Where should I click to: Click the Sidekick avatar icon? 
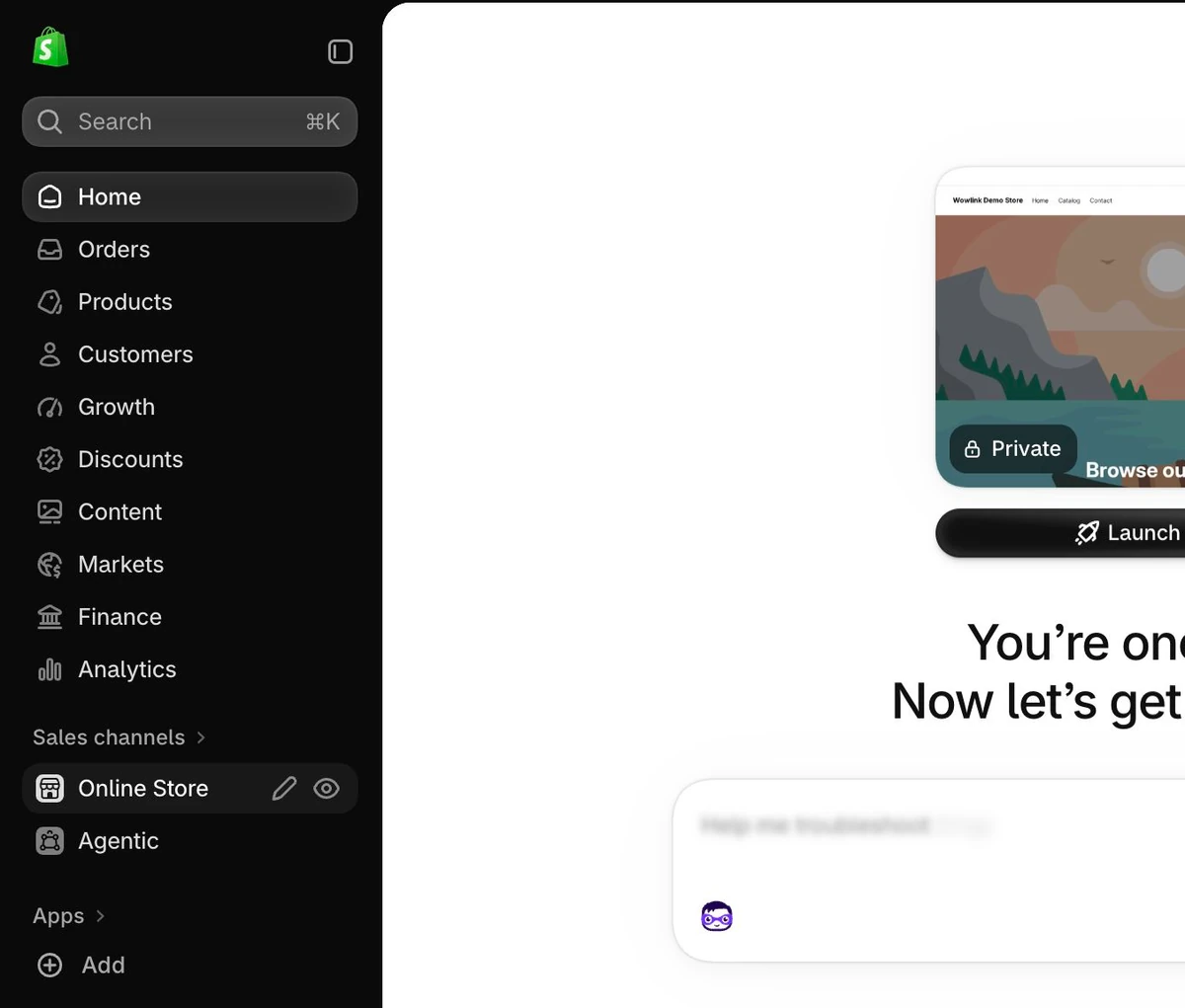pos(717,917)
